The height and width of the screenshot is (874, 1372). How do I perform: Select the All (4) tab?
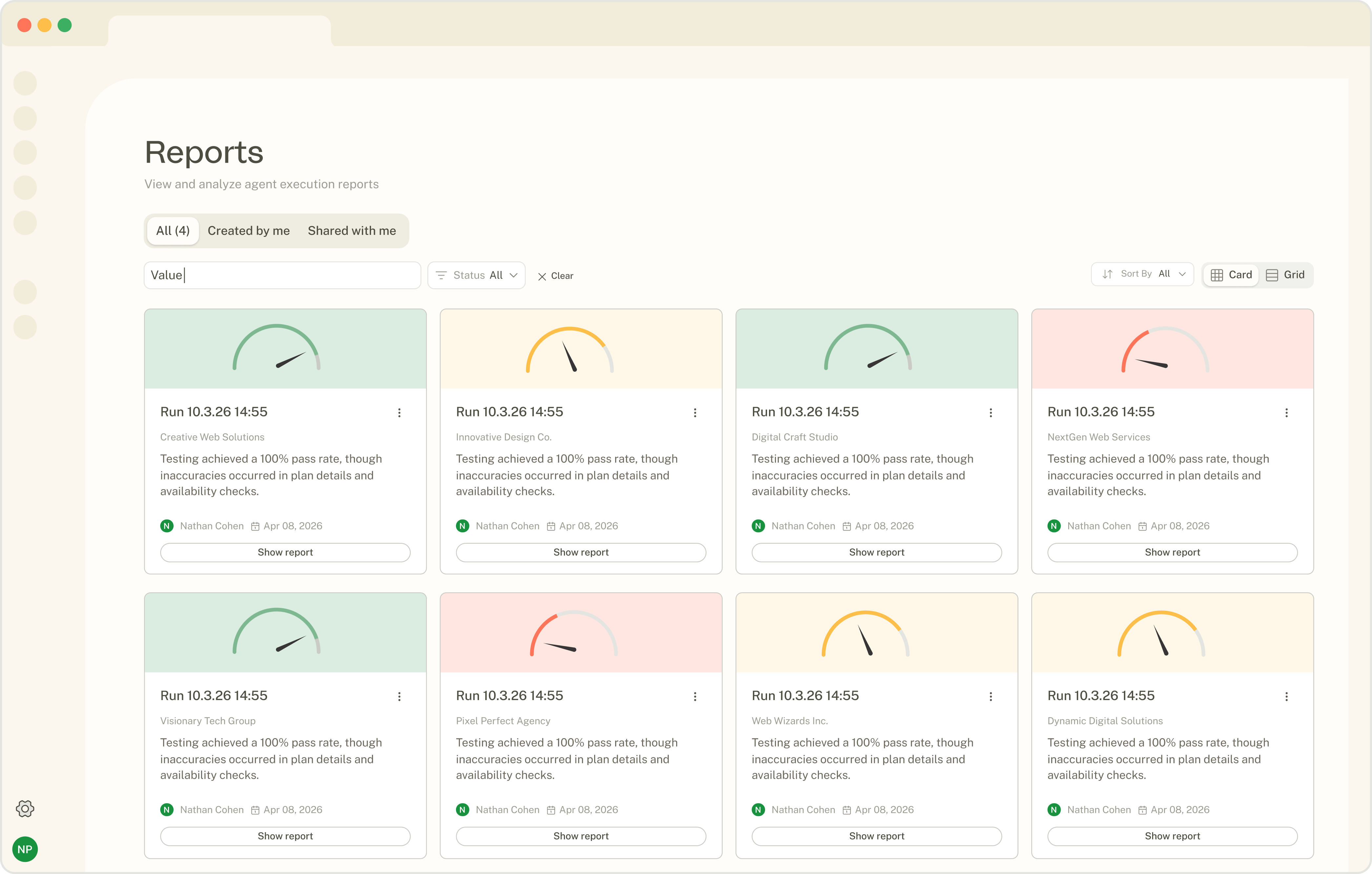tap(173, 231)
